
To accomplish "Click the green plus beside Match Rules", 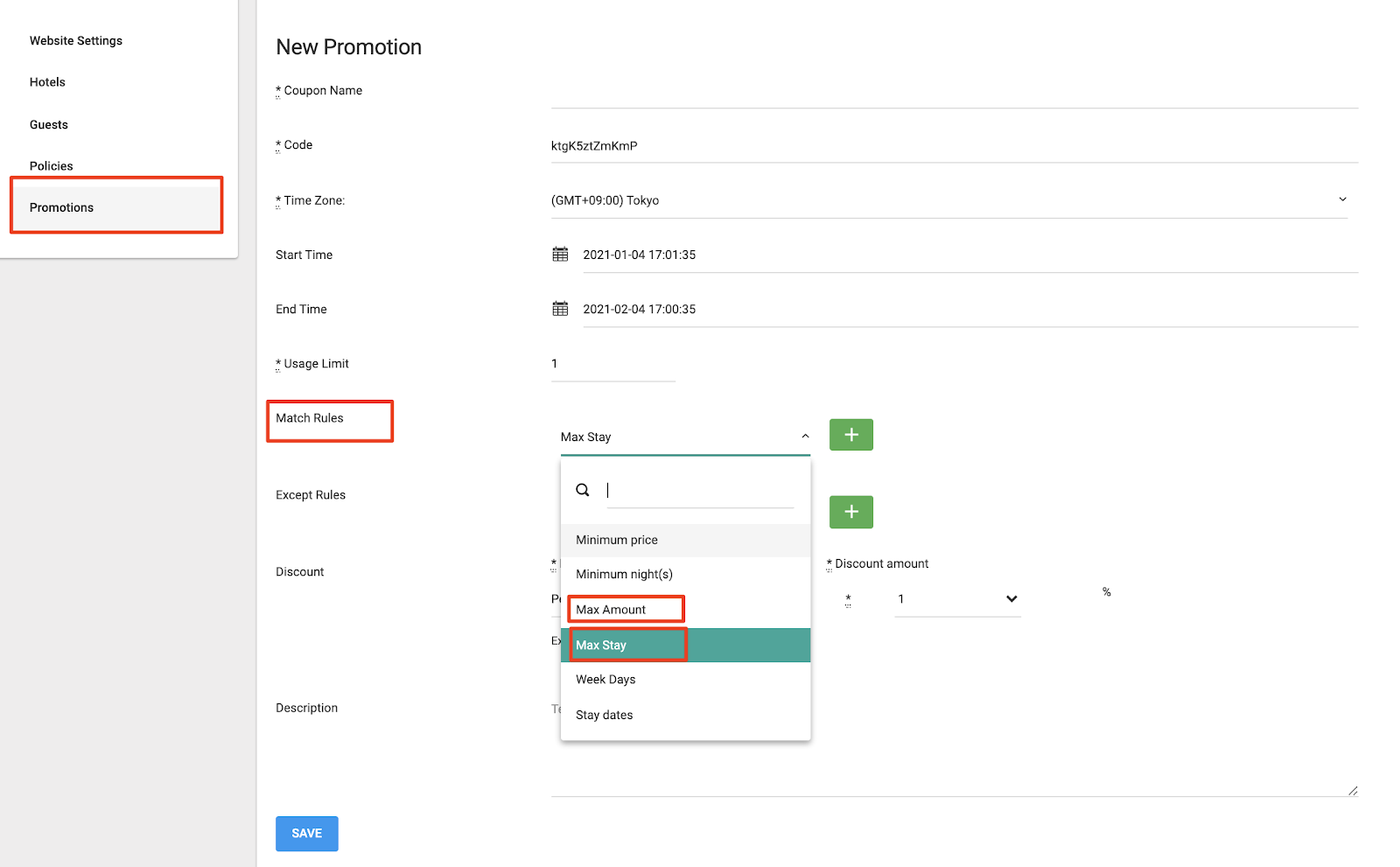I will point(850,435).
